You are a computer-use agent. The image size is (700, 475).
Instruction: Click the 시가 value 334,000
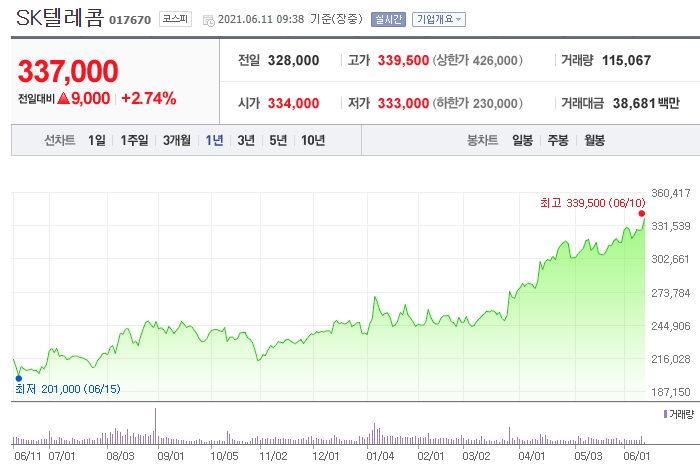pos(293,103)
